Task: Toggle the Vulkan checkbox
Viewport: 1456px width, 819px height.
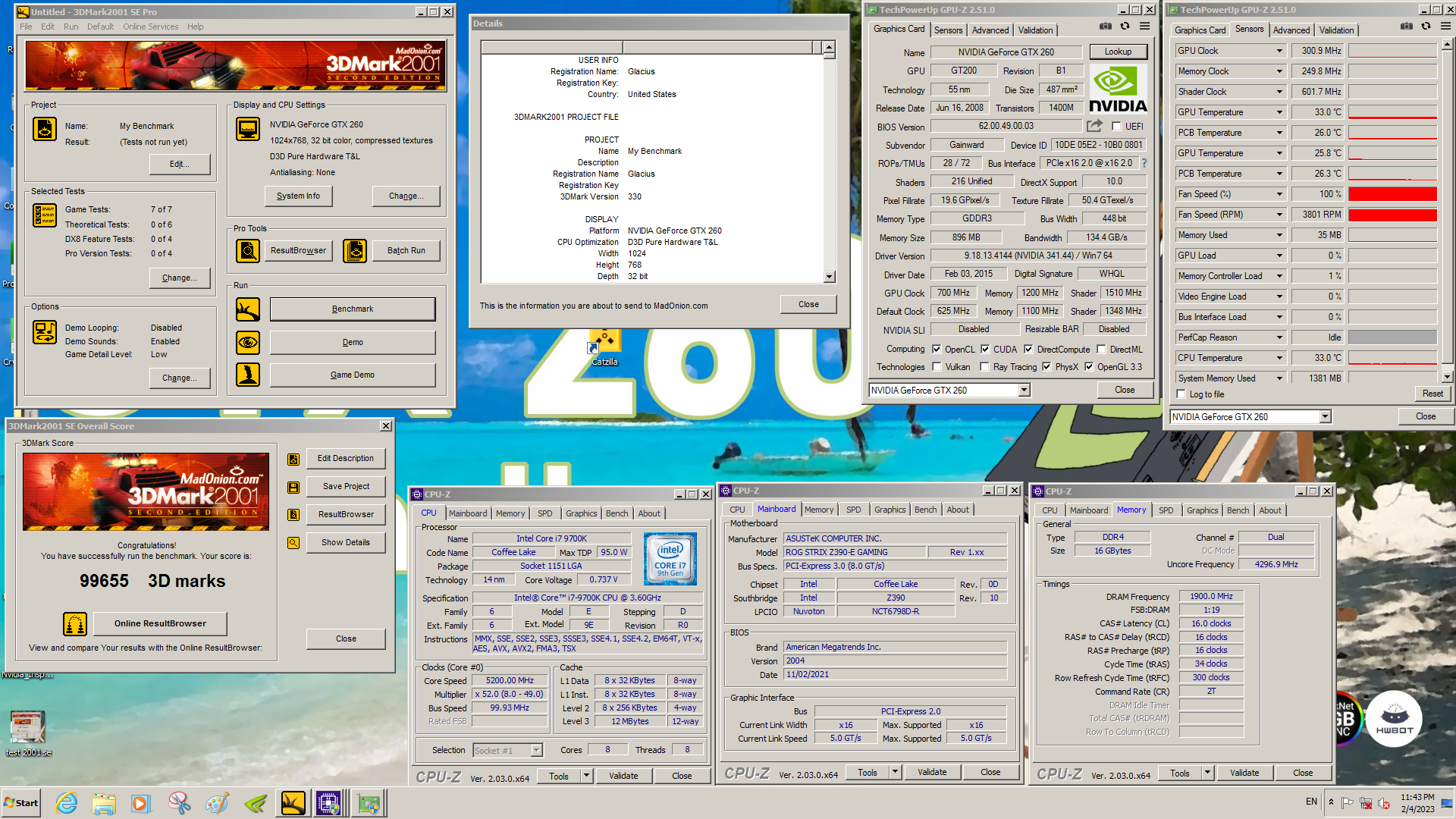Action: point(937,367)
